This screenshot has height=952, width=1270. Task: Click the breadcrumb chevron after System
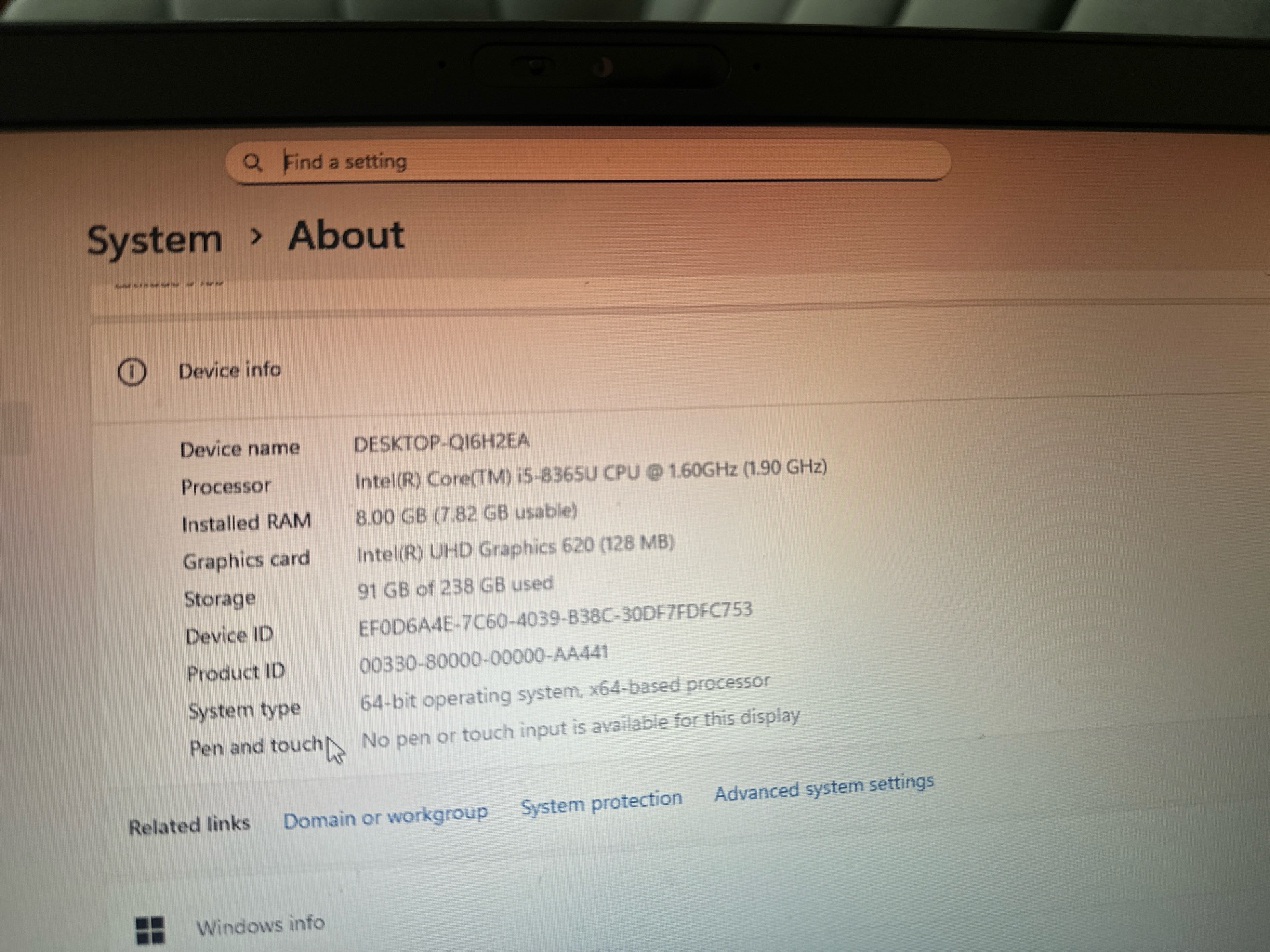257,236
